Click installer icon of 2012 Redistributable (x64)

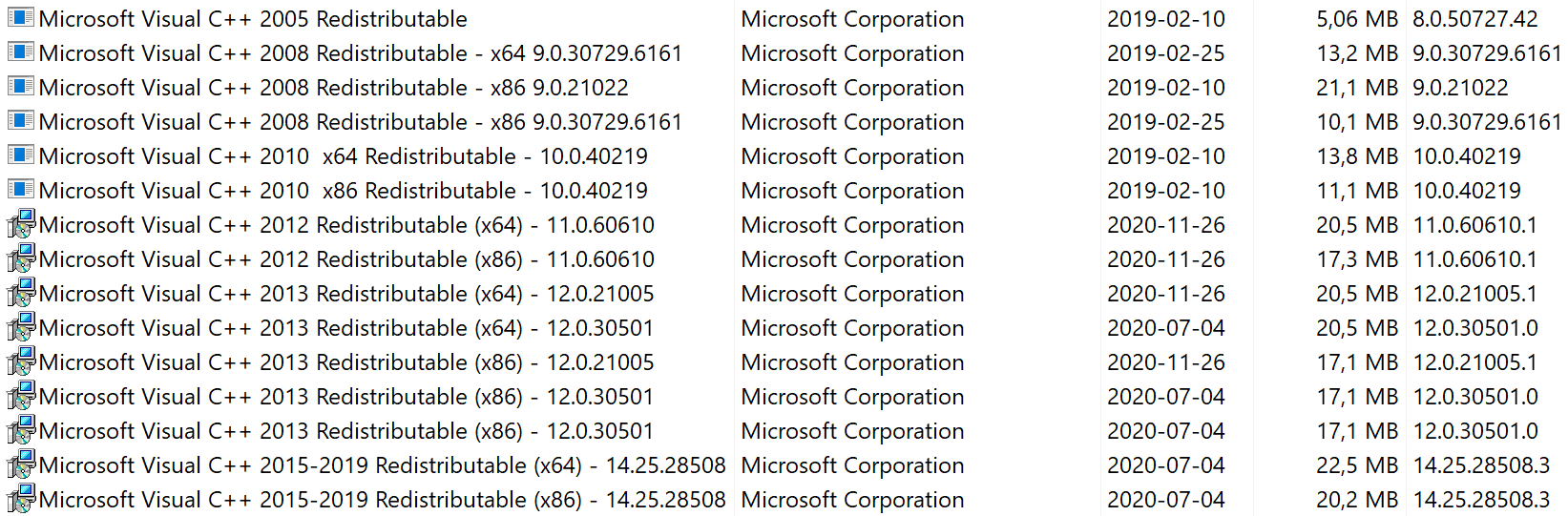point(20,225)
